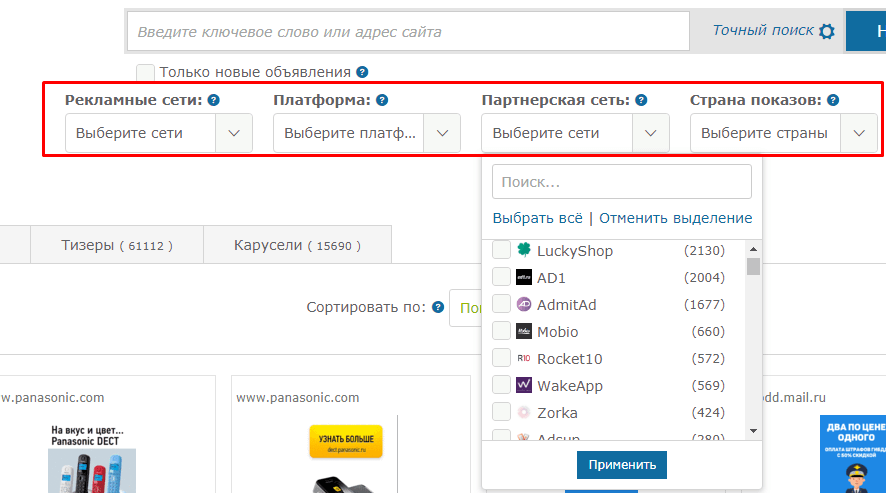Click LuckyShop count (2130)
Screen dimensions: 886x493
tap(704, 250)
